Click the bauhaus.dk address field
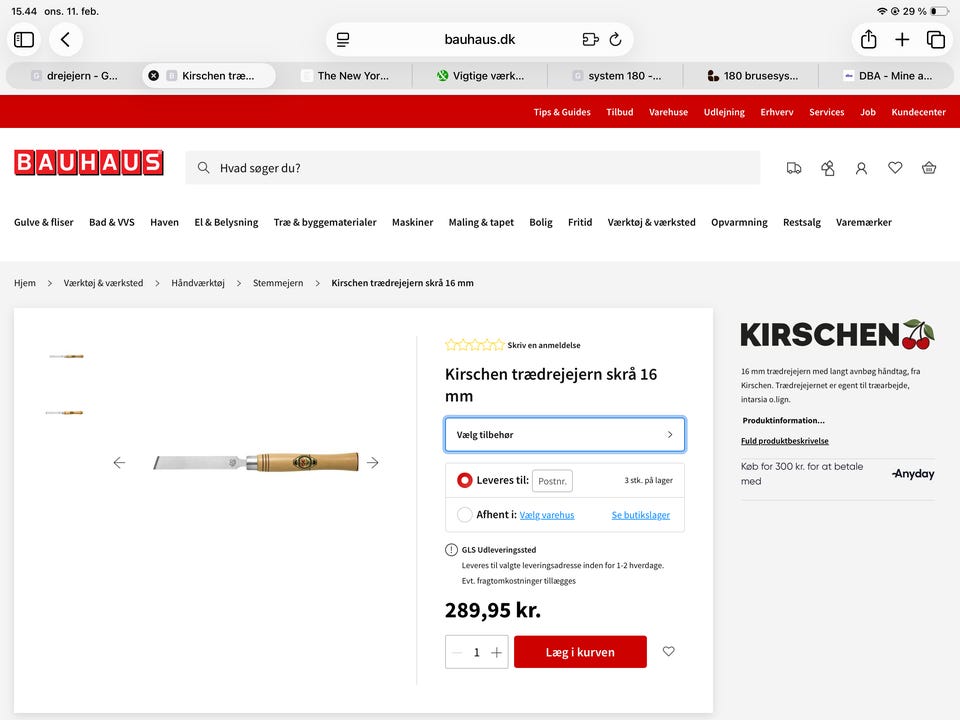Screen dimensions: 960x720 click(479, 40)
